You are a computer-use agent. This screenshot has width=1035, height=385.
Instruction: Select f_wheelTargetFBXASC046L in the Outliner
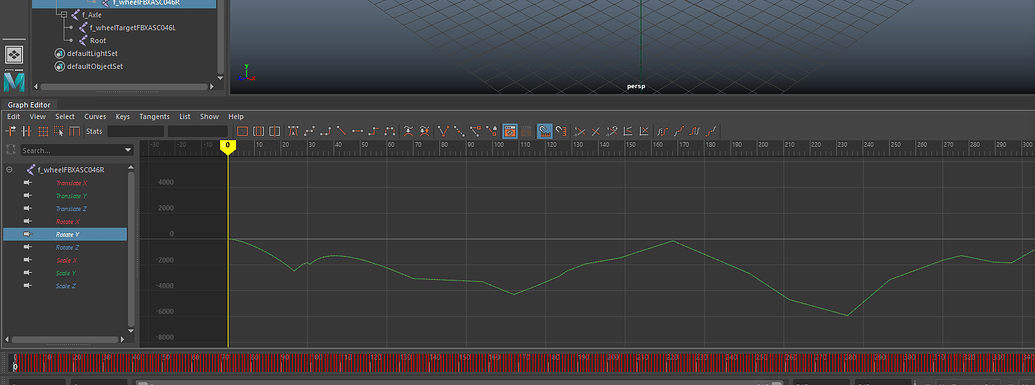pyautogui.click(x=133, y=28)
